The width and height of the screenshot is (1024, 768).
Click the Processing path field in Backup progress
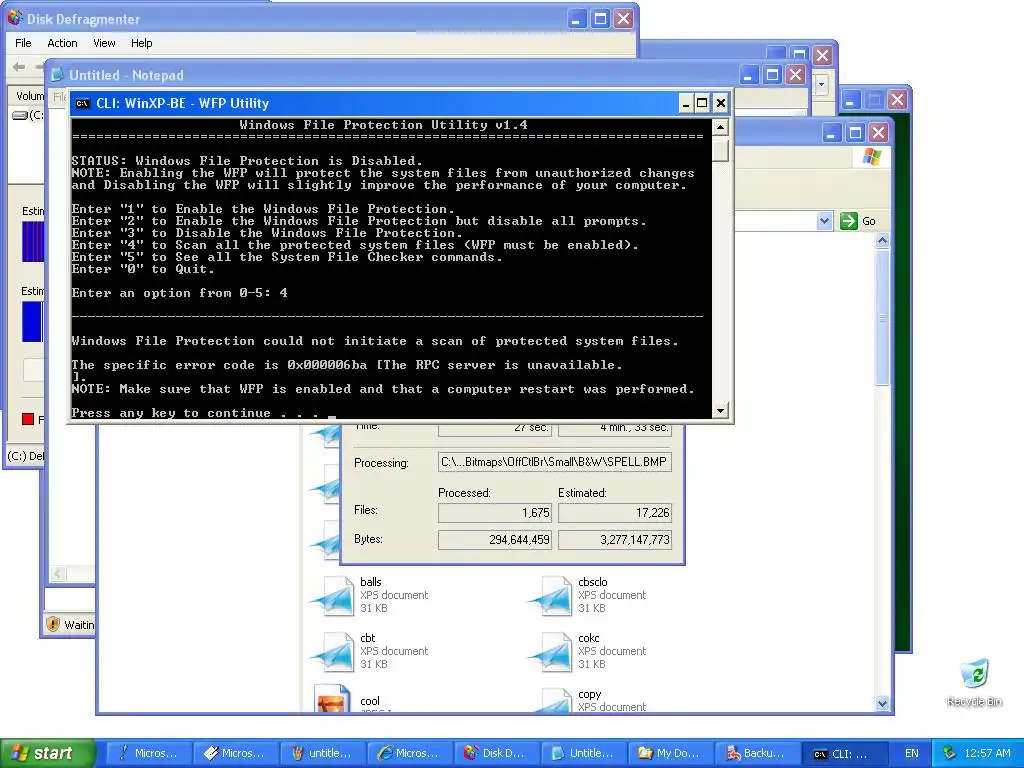pyautogui.click(x=554, y=462)
